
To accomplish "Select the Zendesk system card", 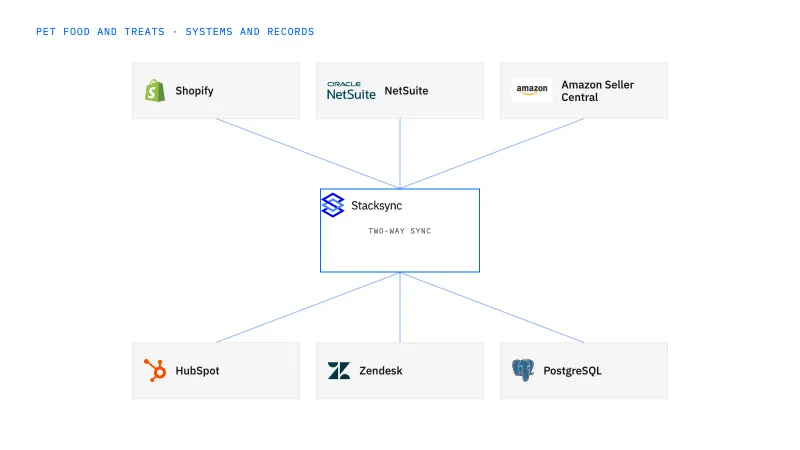I will coord(399,370).
